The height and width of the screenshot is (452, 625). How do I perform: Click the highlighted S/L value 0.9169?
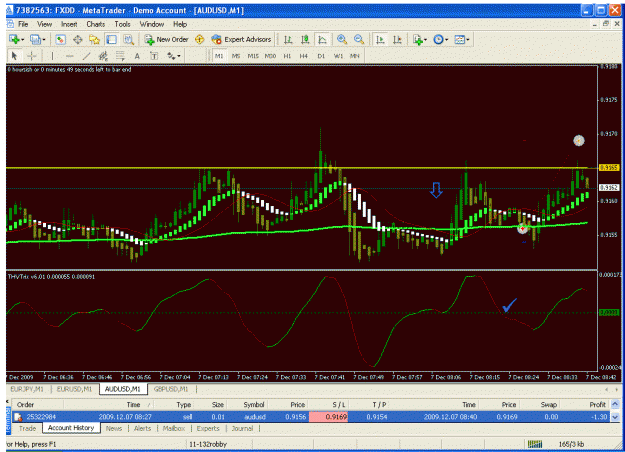(328, 417)
